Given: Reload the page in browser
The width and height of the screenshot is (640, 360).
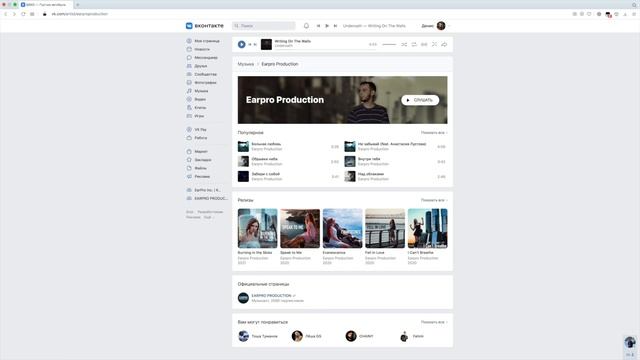Looking at the screenshot, I should pyautogui.click(x=23, y=14).
